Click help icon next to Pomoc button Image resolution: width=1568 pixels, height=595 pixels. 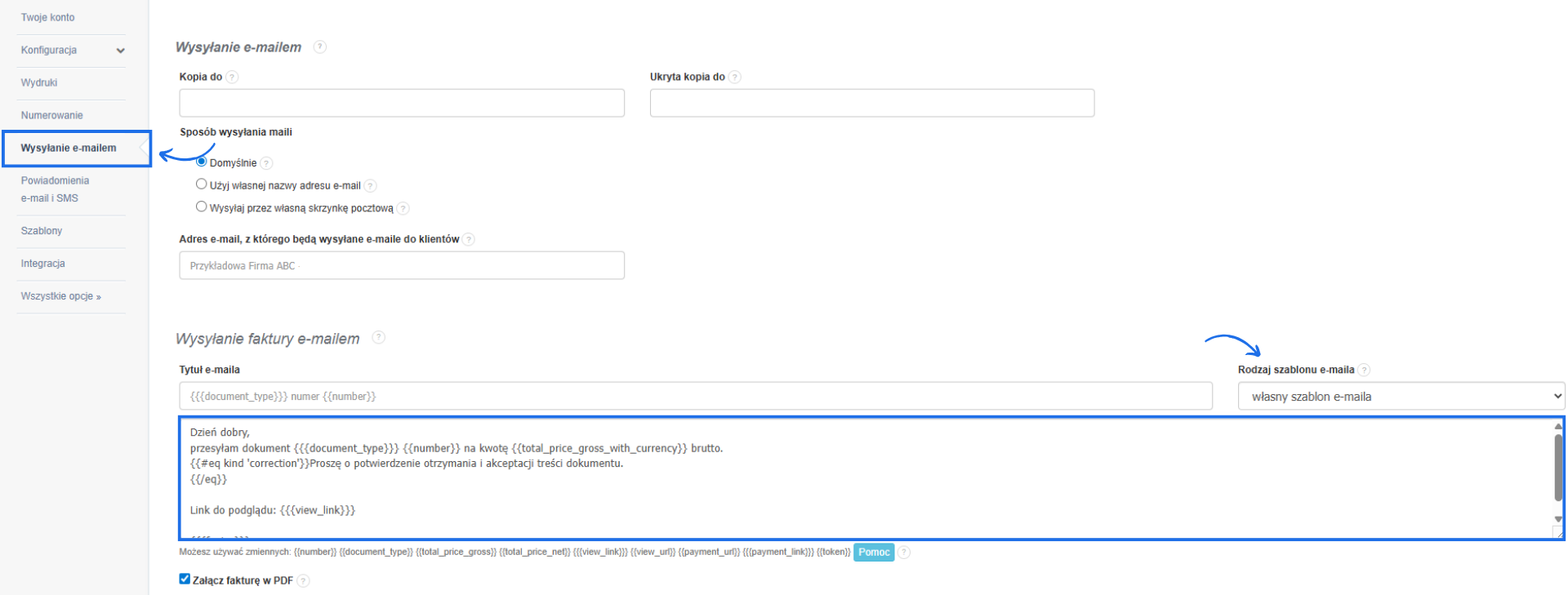(x=904, y=553)
